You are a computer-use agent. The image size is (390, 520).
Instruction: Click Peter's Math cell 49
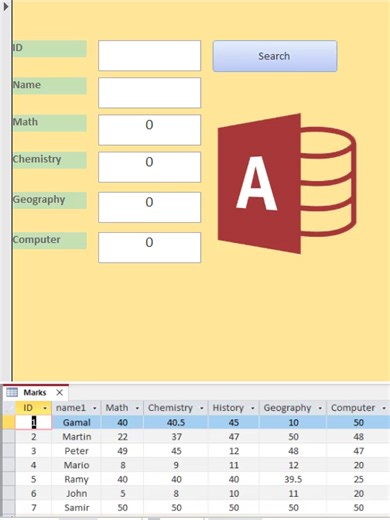122,451
